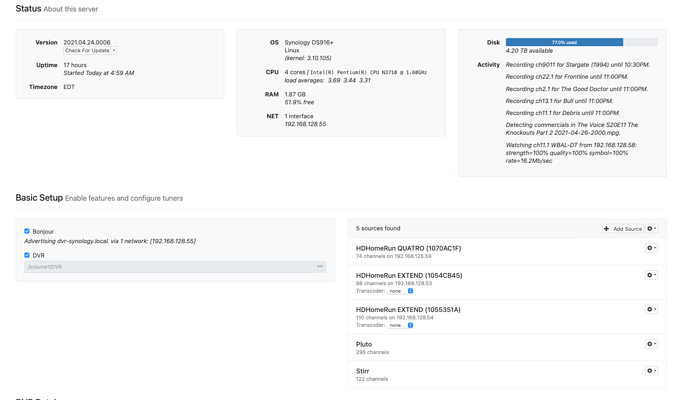Screen dimensions: 690x400
Task: Click the Status section heading
Action: [28, 9]
